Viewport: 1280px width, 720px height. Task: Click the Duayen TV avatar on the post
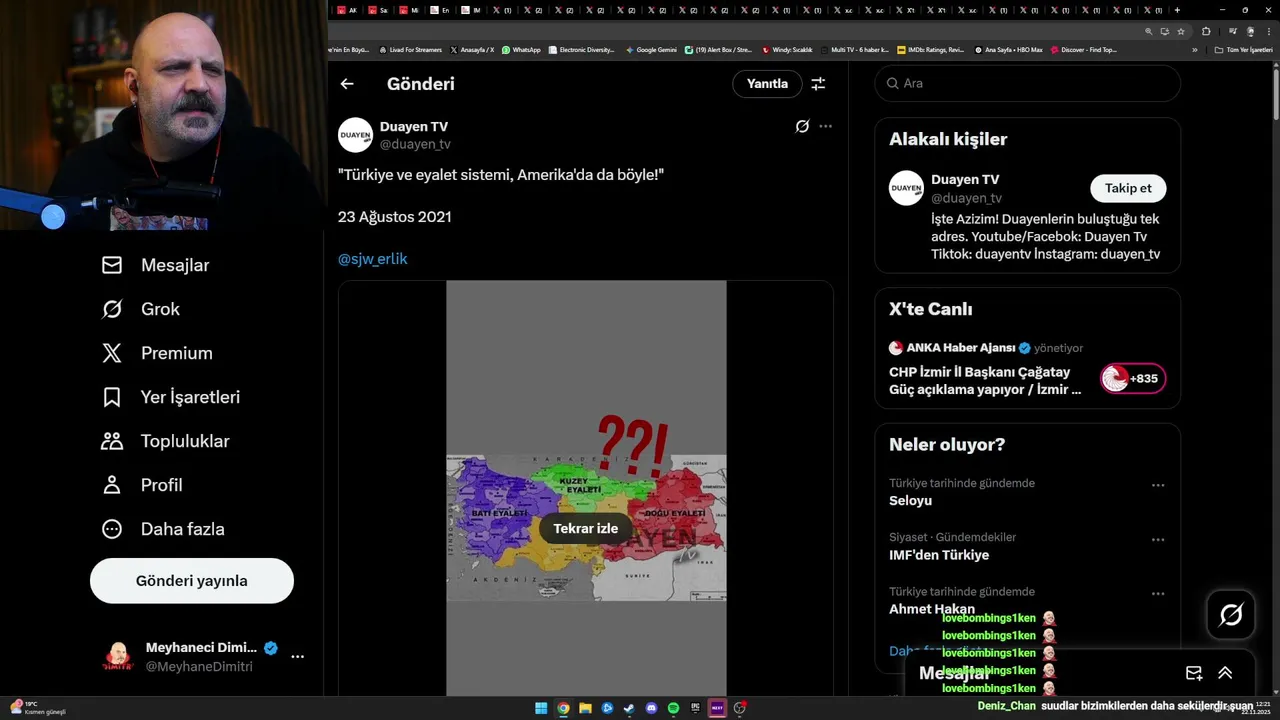(355, 135)
